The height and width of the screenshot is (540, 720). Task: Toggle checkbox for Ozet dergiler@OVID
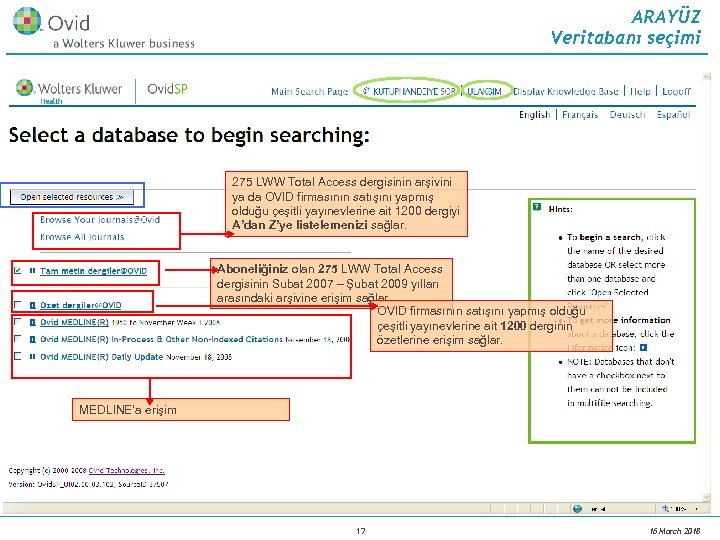17,304
